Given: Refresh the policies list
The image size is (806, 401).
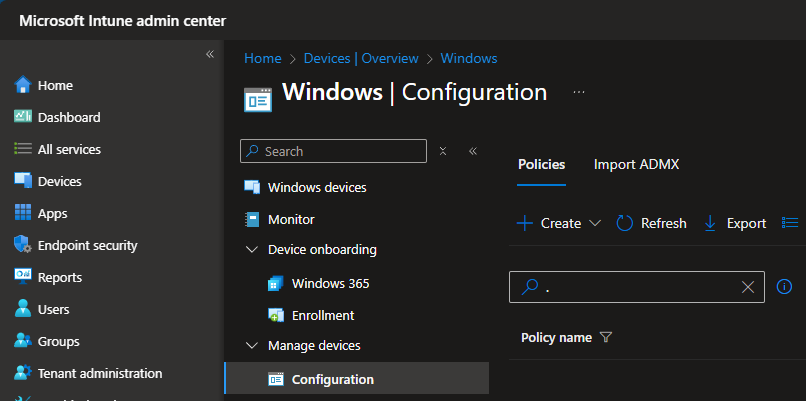Looking at the screenshot, I should [651, 223].
